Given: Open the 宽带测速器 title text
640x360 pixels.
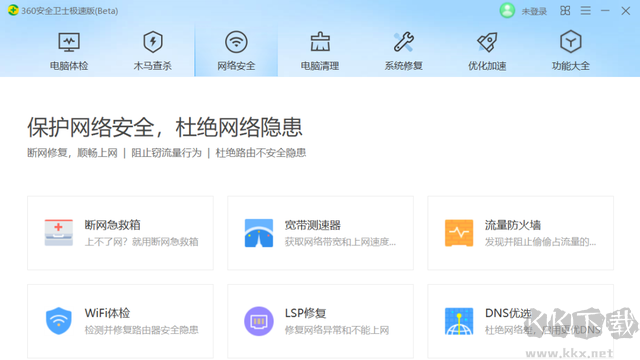Looking at the screenshot, I should [x=313, y=225].
